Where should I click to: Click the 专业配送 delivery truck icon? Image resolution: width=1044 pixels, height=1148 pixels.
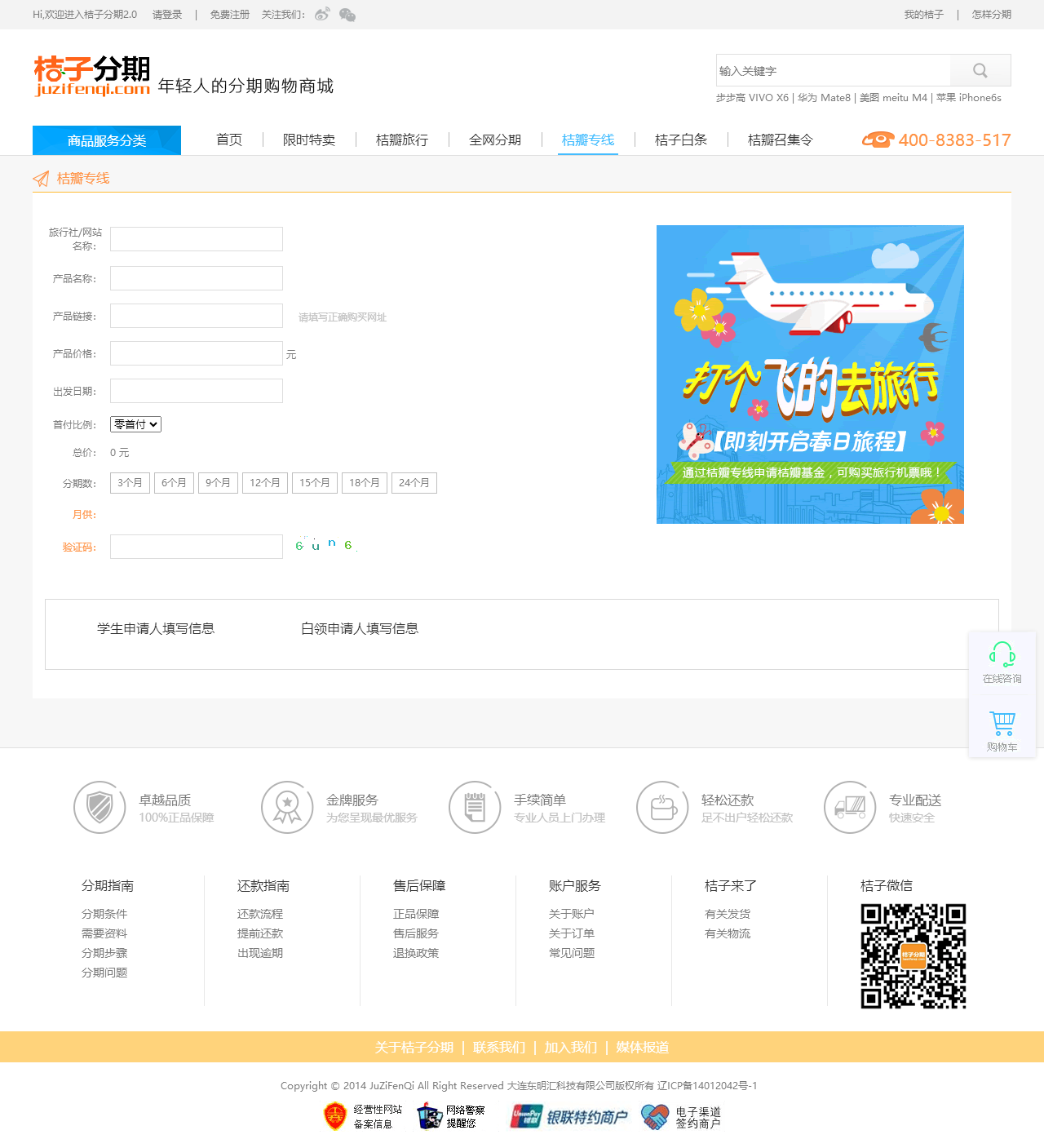pyautogui.click(x=850, y=808)
